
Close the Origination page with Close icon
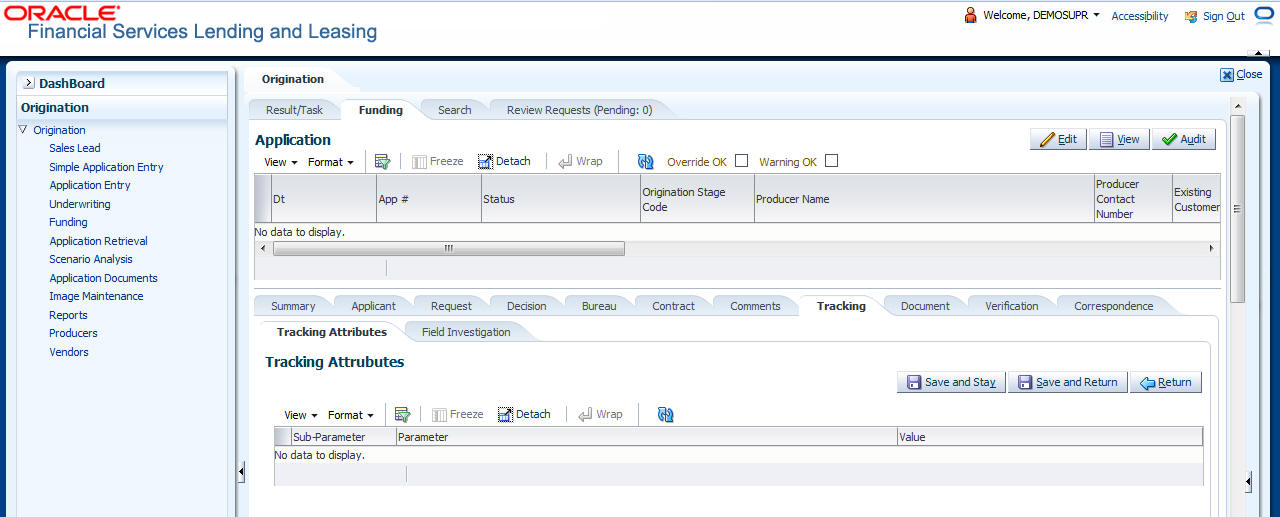tap(1227, 74)
